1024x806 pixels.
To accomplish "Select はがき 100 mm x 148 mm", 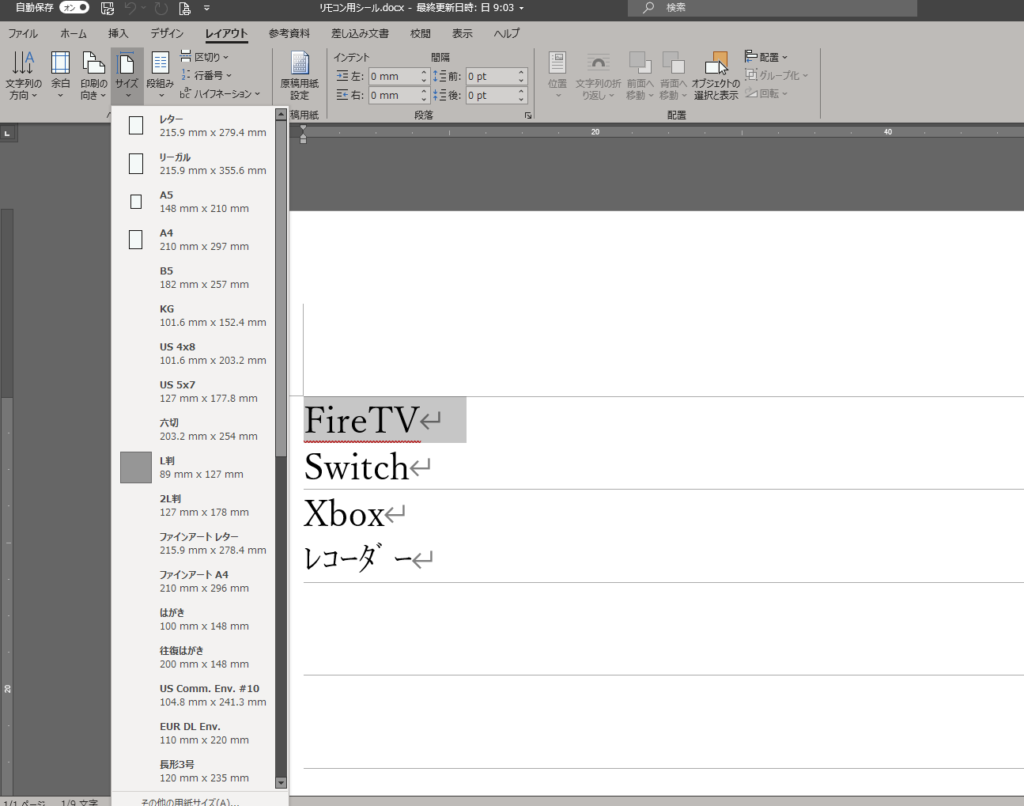I will (193, 619).
